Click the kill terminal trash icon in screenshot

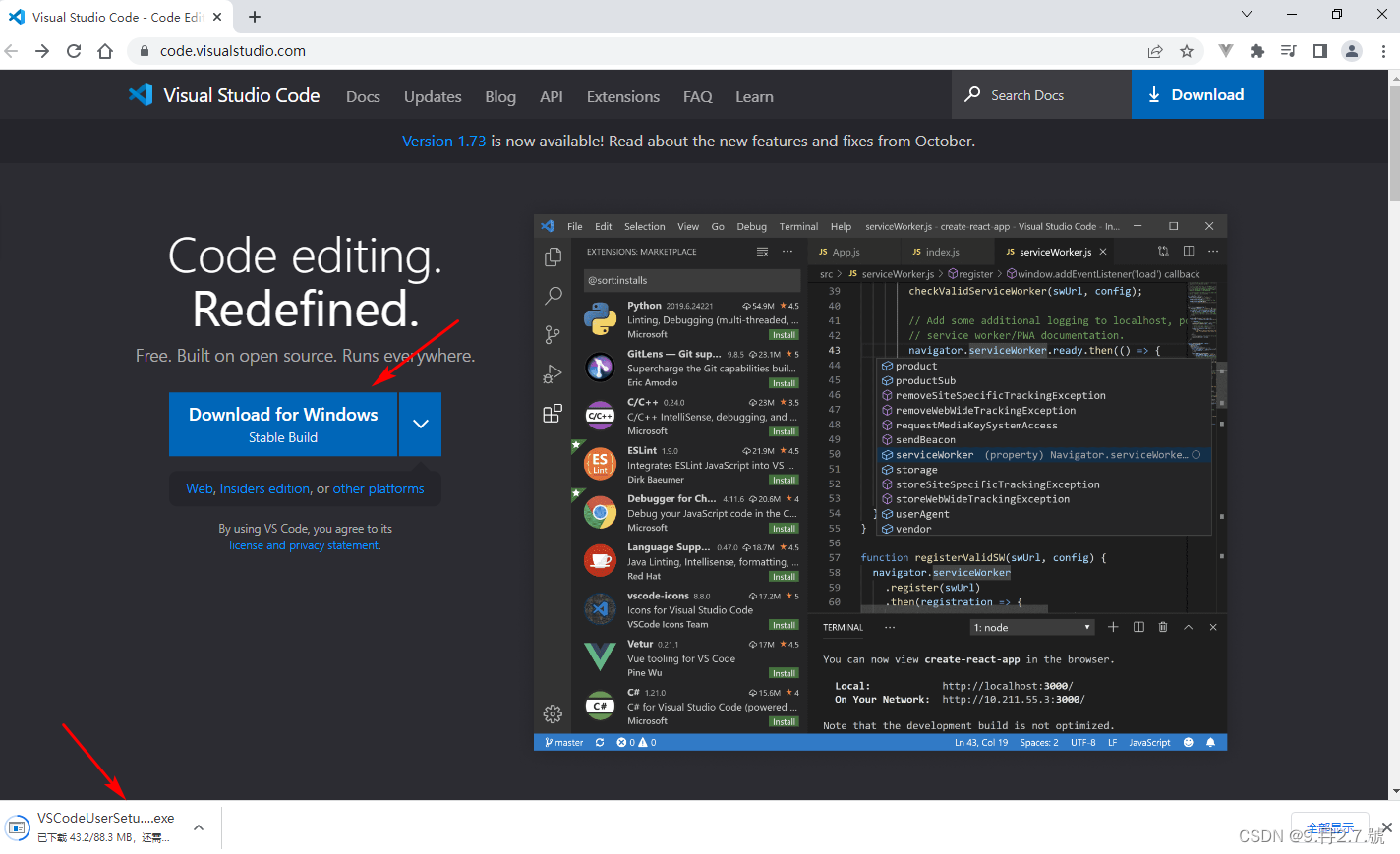click(1163, 627)
